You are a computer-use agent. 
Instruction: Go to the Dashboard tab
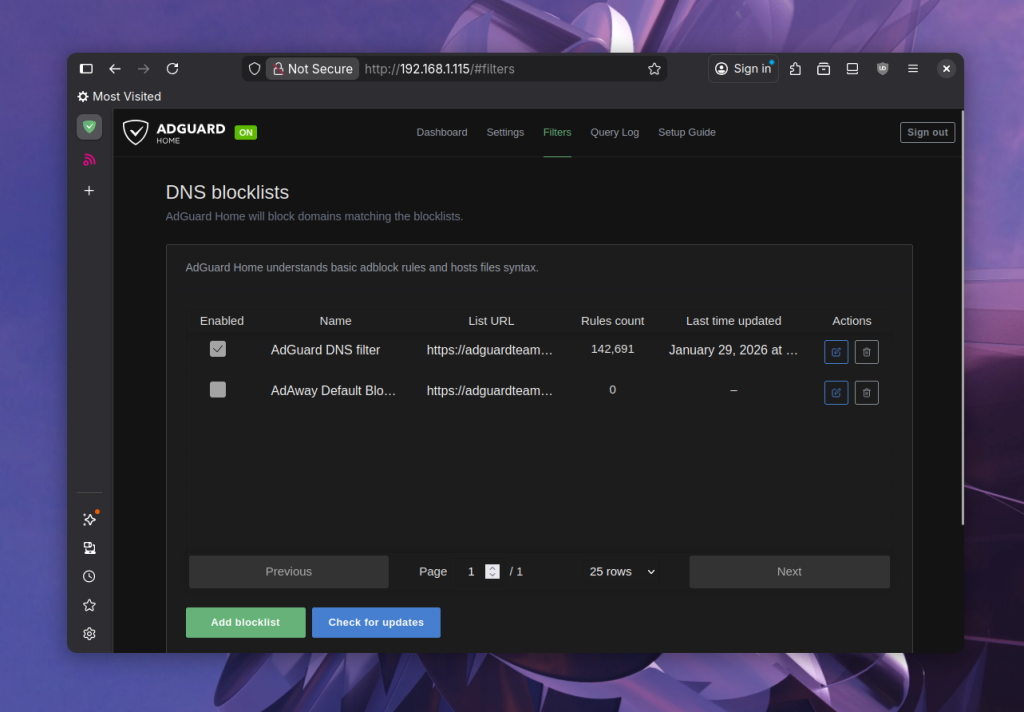click(x=442, y=132)
